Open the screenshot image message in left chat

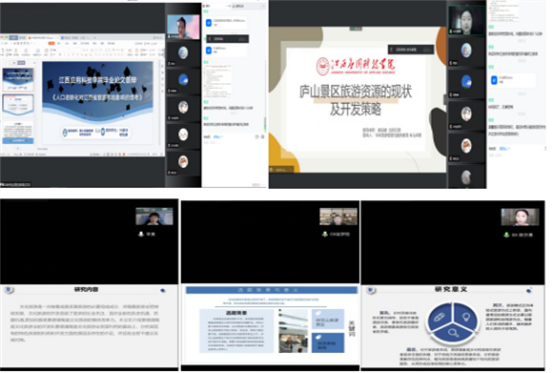[x=218, y=81]
